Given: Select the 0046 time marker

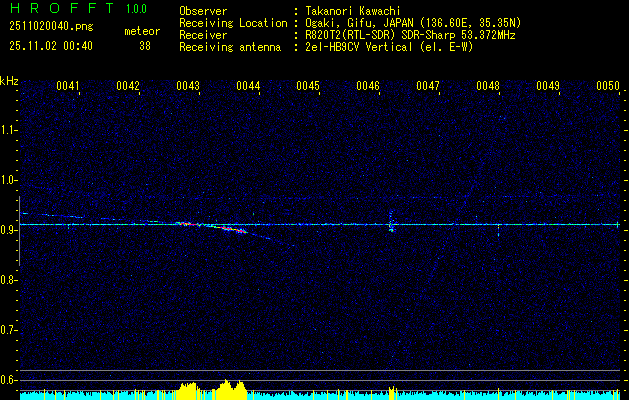Looking at the screenshot, I should point(368,87).
